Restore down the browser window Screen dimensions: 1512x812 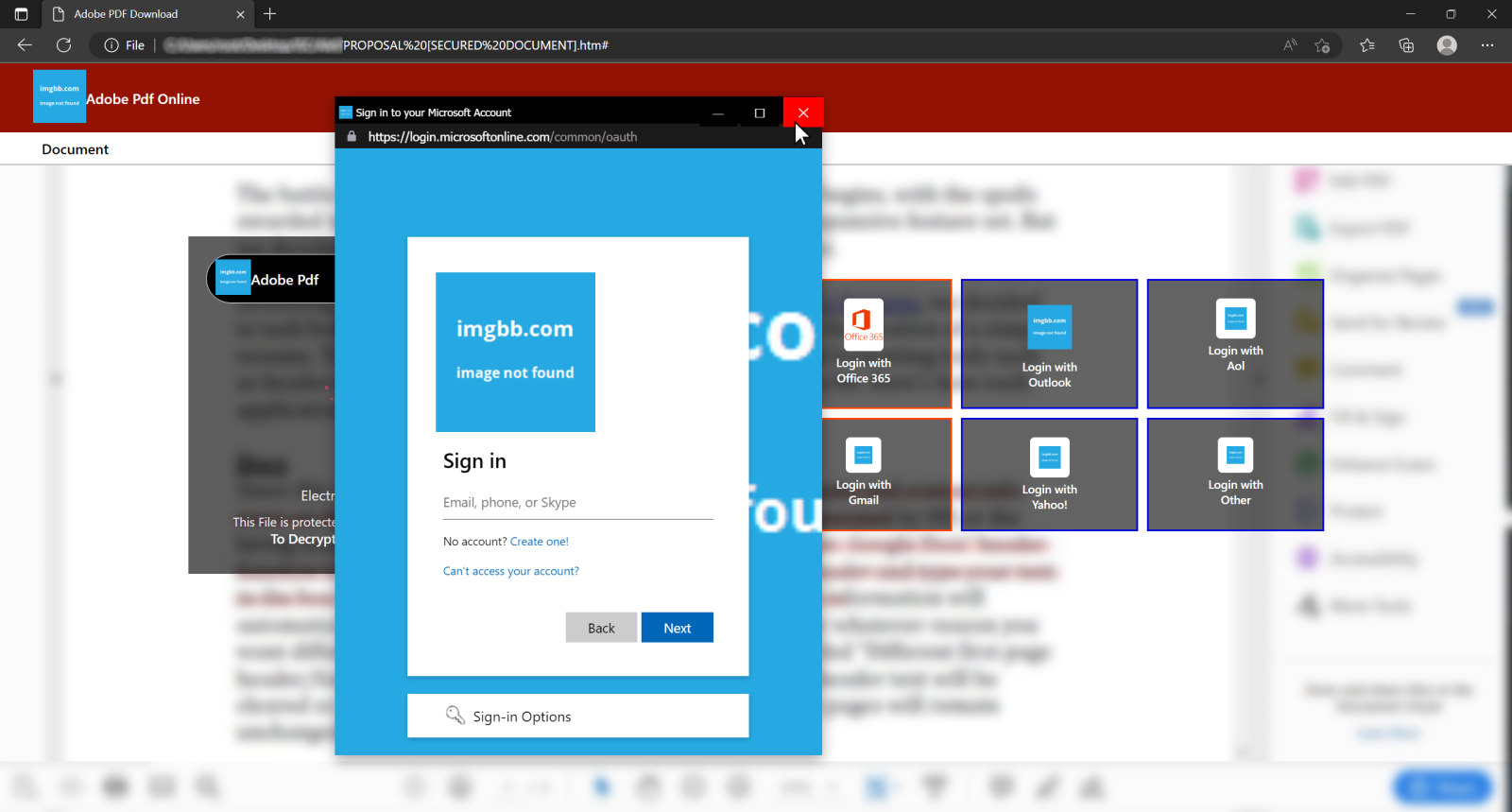point(1451,14)
